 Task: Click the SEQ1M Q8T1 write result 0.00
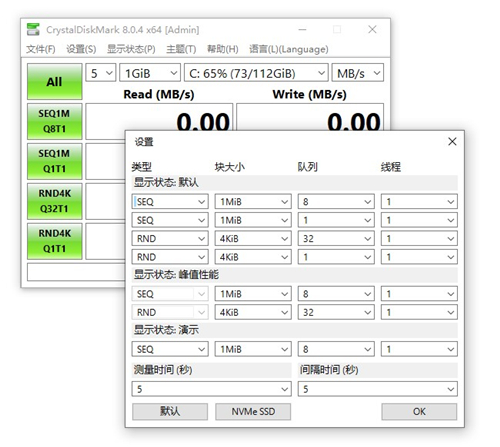coord(310,117)
